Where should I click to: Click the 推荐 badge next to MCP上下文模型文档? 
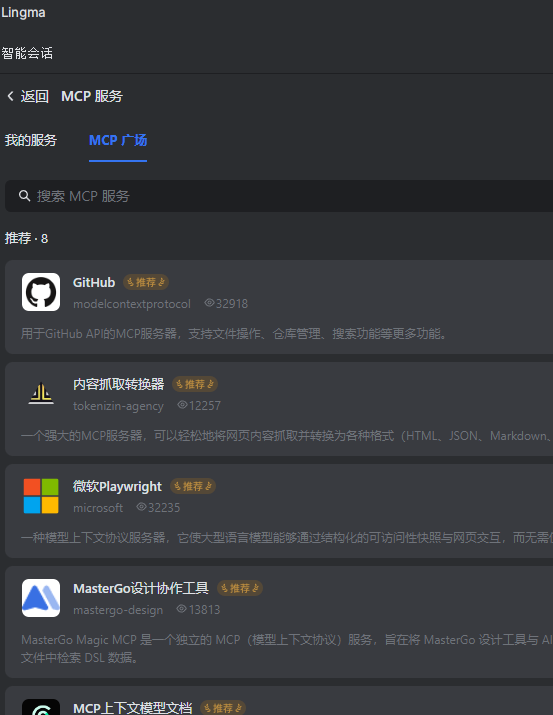223,708
